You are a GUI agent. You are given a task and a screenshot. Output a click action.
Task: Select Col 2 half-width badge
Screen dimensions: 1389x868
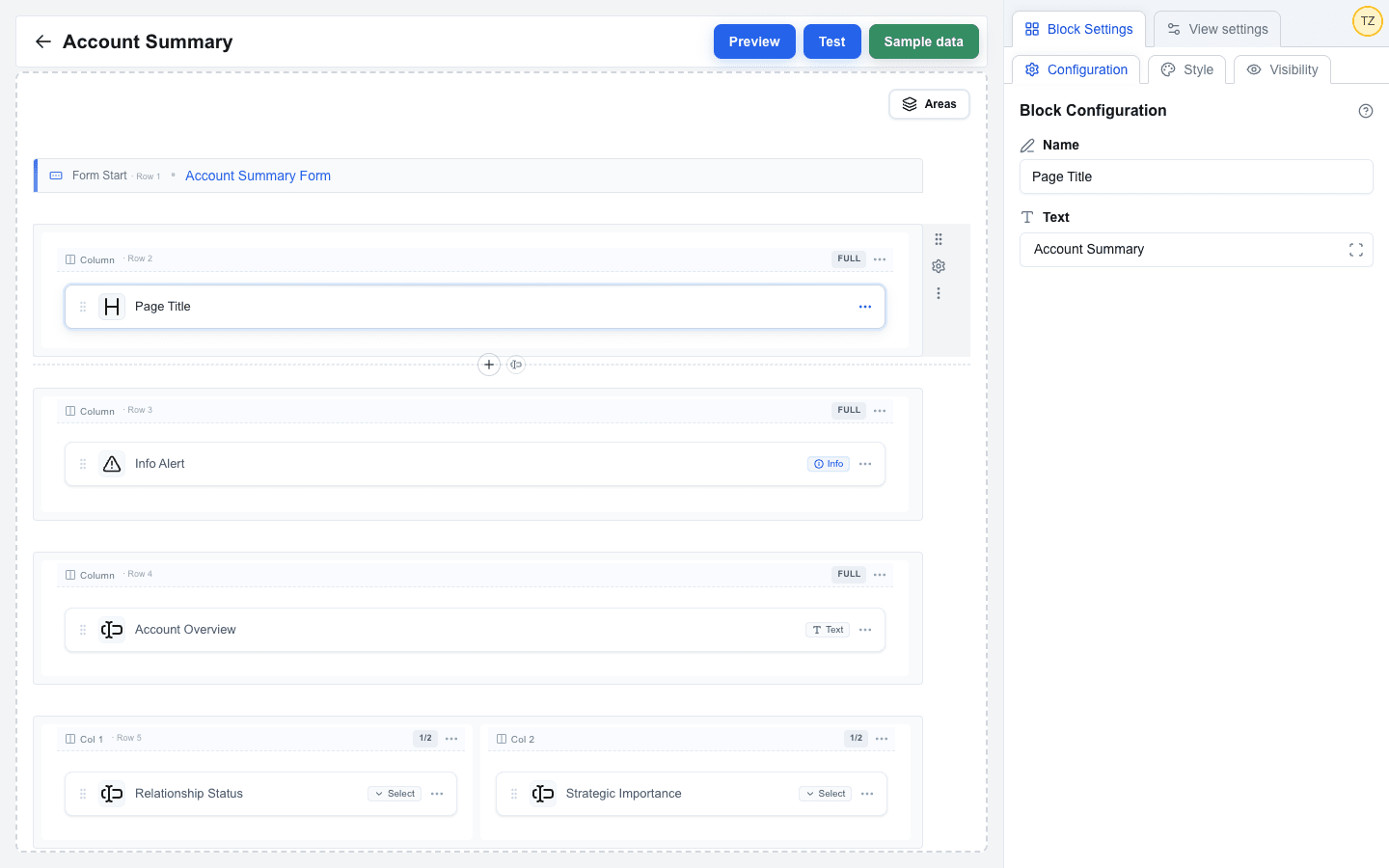856,739
